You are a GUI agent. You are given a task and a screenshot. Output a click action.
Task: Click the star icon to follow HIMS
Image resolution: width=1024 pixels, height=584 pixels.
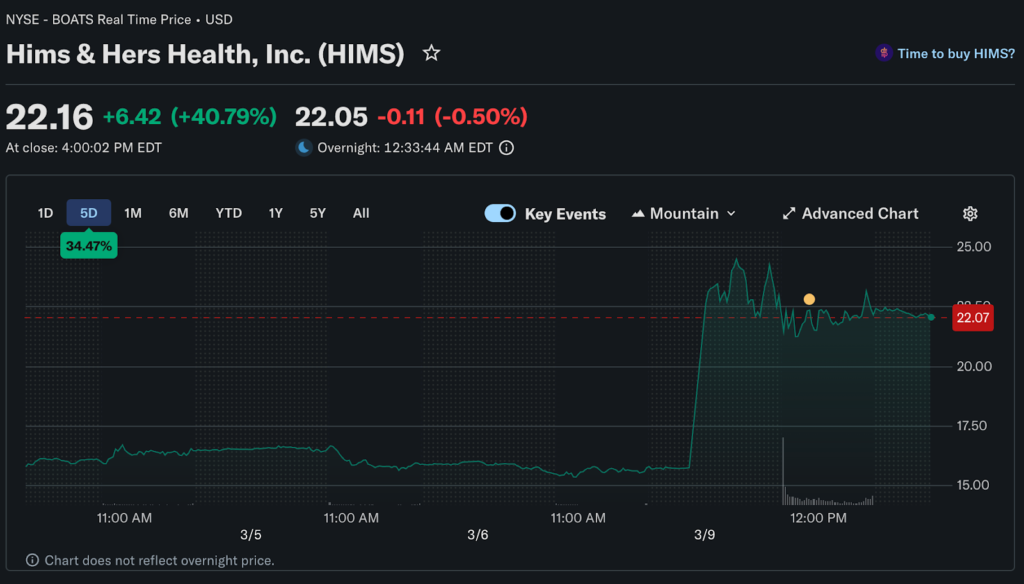431,54
